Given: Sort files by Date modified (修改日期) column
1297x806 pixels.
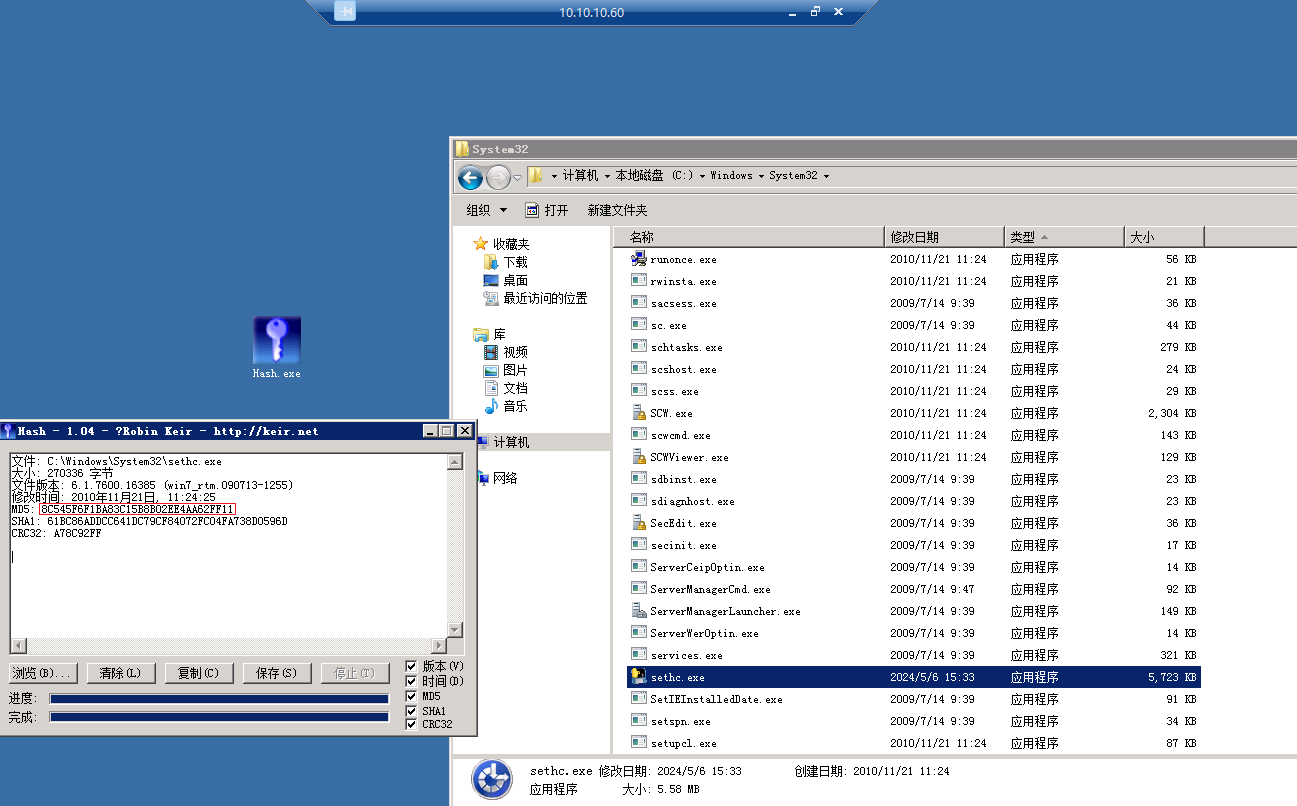Looking at the screenshot, I should click(x=945, y=237).
